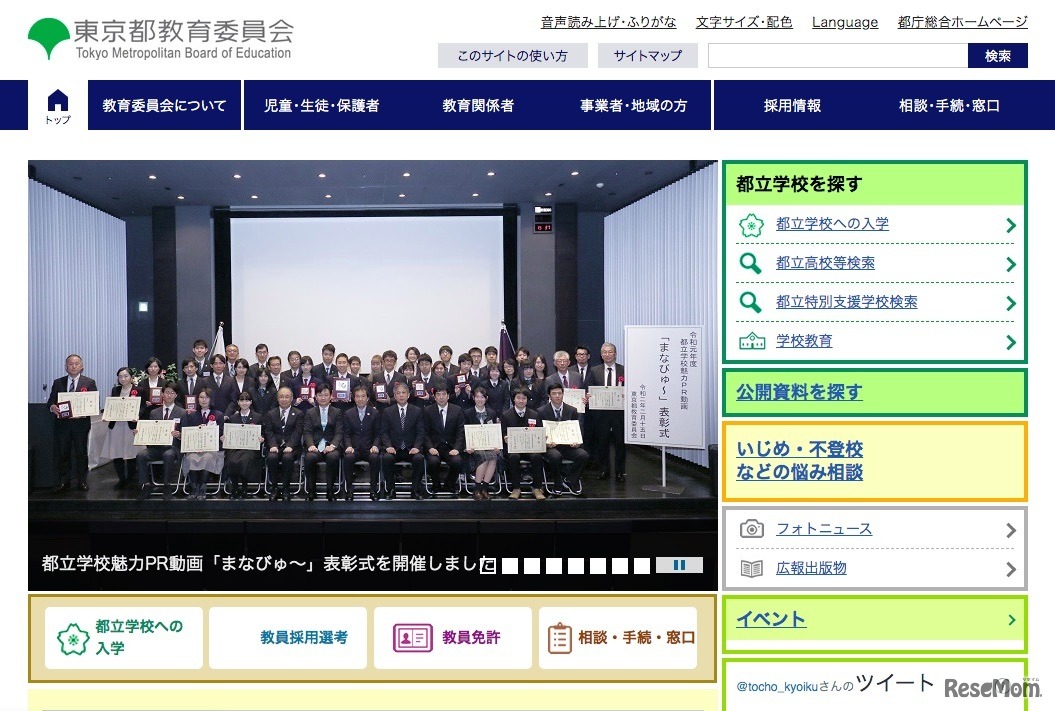The width and height of the screenshot is (1055, 711).
Task: Click the arrow next to フォトニュース
Action: pos(1013,528)
